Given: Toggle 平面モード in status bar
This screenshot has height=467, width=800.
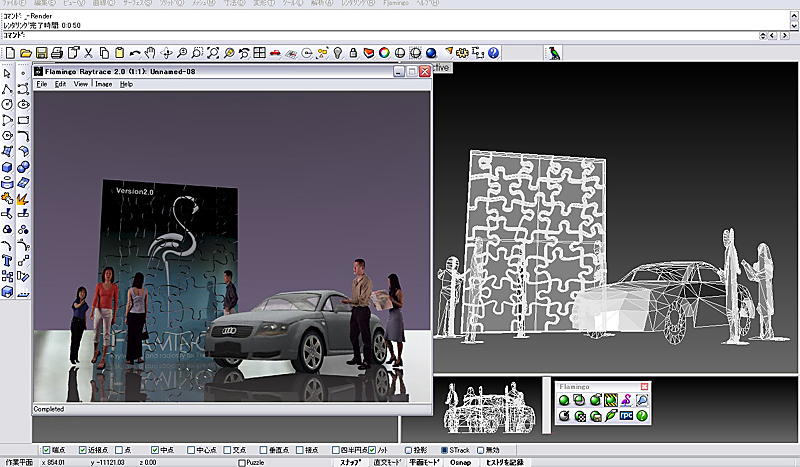Looking at the screenshot, I should click(x=424, y=462).
